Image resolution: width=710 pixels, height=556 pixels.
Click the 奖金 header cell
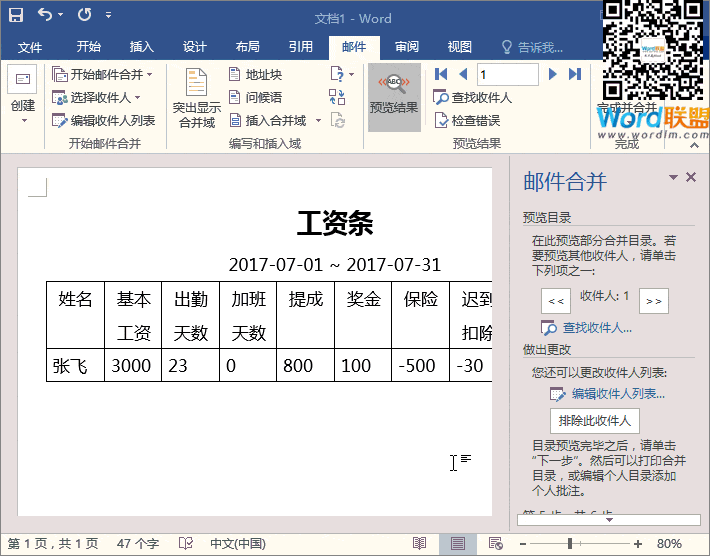point(363,315)
